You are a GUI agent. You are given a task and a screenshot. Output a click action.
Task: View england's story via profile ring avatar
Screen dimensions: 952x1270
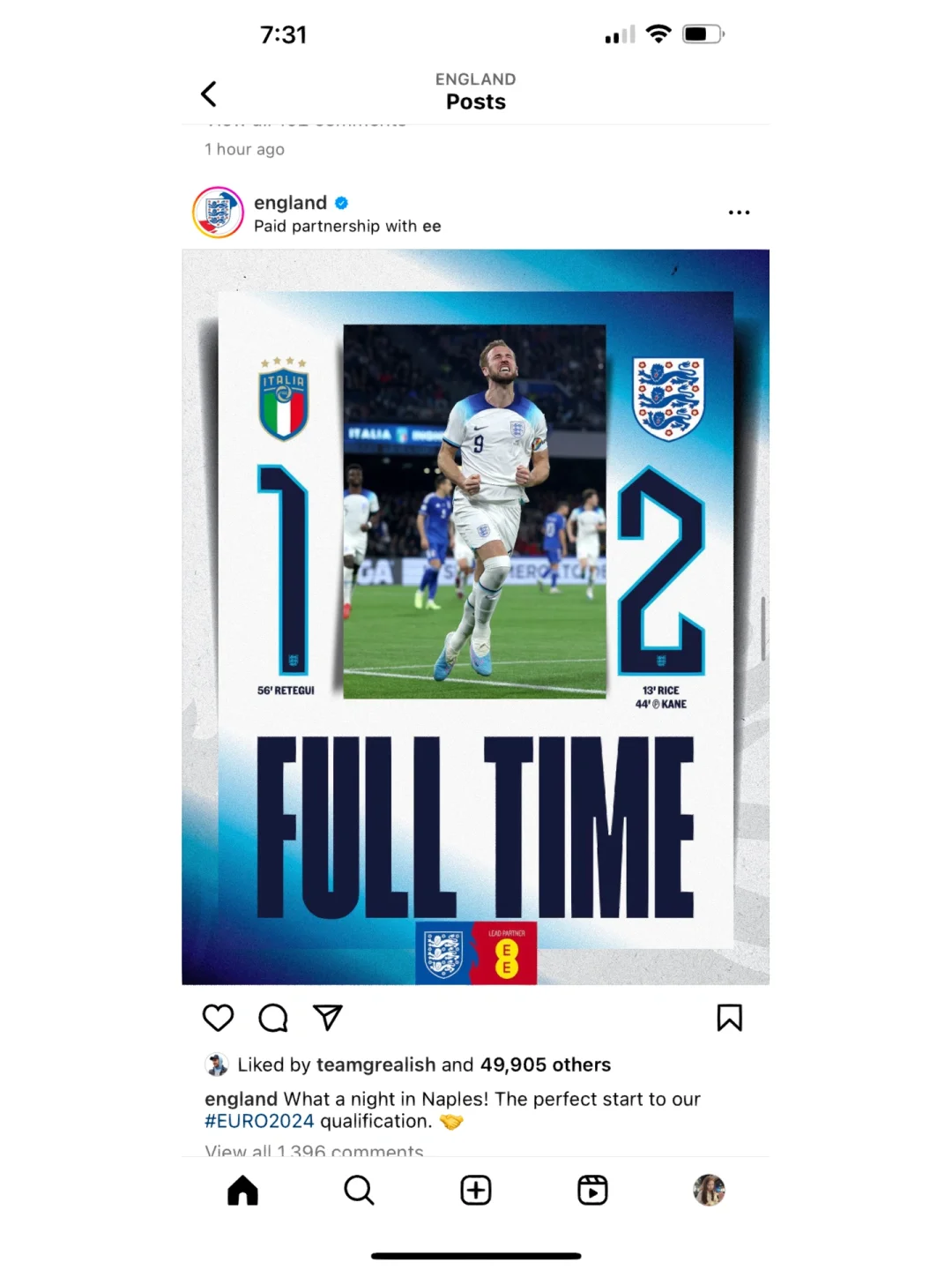click(x=218, y=213)
